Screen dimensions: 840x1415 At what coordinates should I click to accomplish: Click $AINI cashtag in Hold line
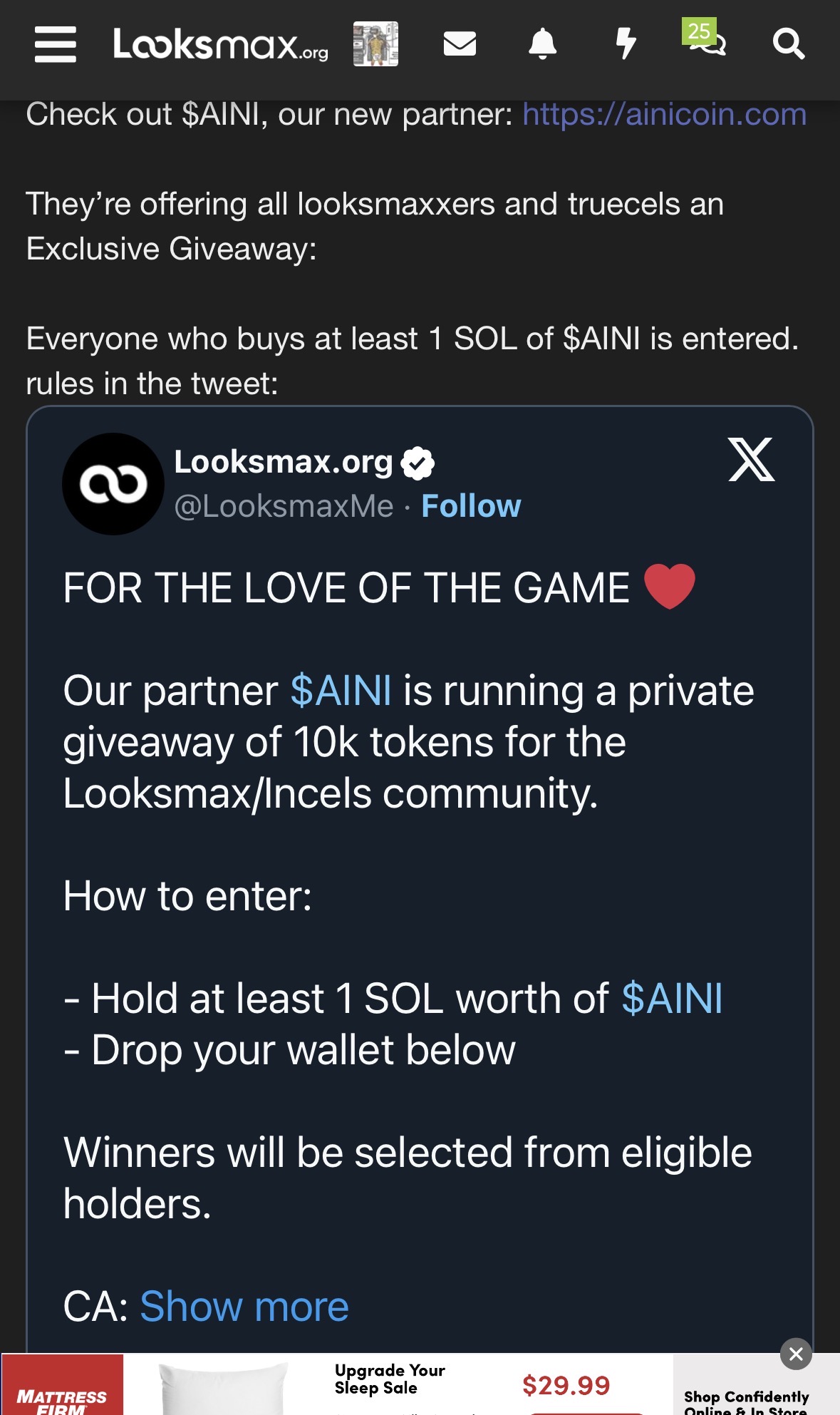point(672,998)
